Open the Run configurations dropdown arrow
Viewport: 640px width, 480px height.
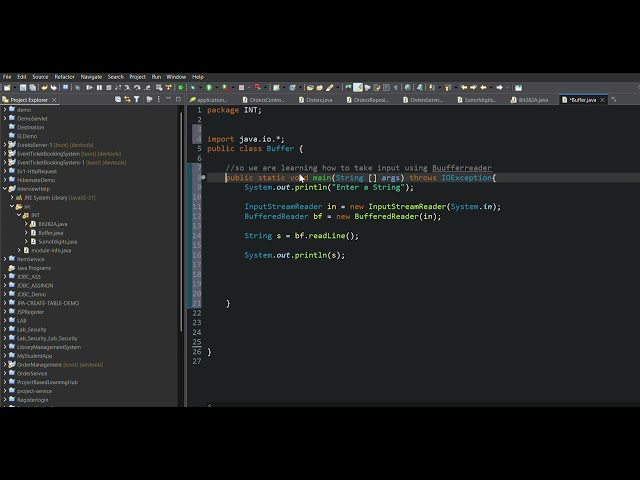tap(216, 87)
